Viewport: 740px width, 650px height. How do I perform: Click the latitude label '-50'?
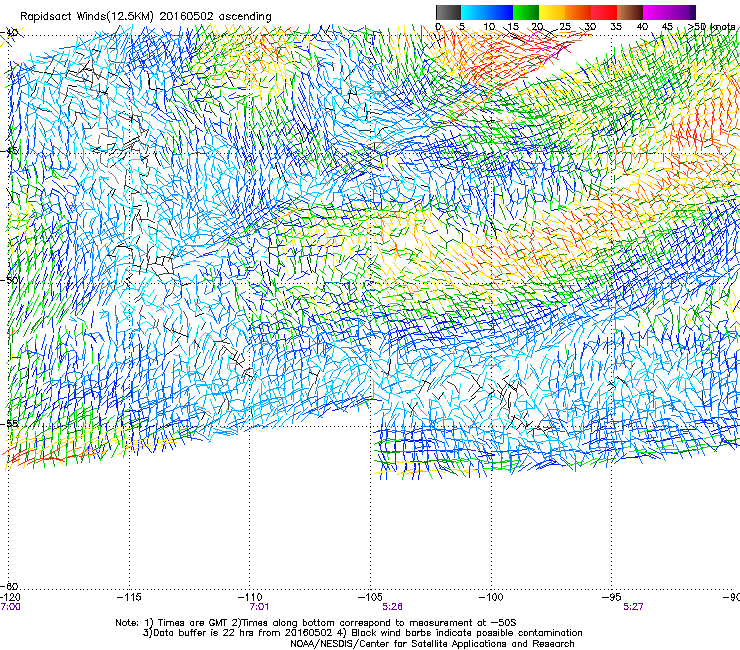click(10, 280)
